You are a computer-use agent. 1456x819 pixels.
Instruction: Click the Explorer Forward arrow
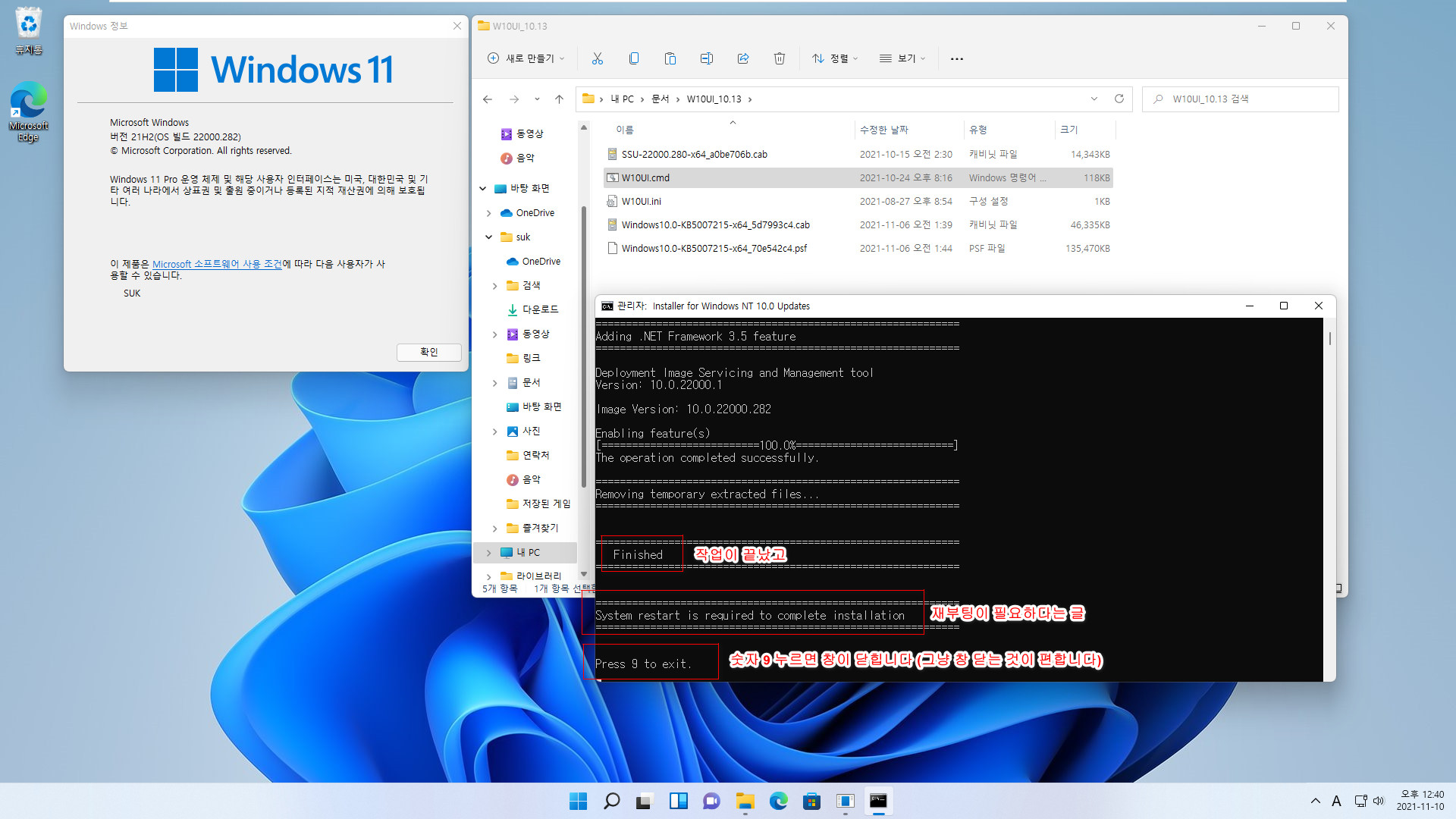tap(514, 99)
